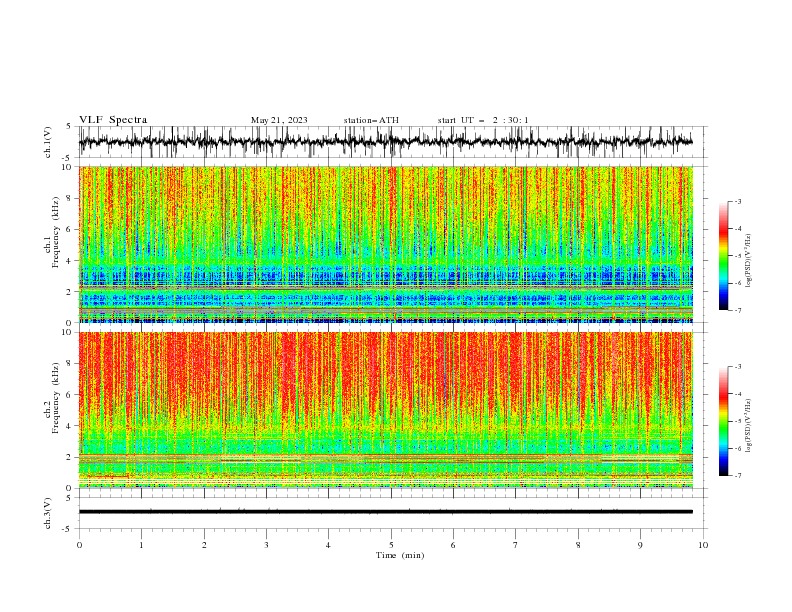Click the 'VLF Spectra' title text
The image size is (792, 612).
tap(113, 120)
